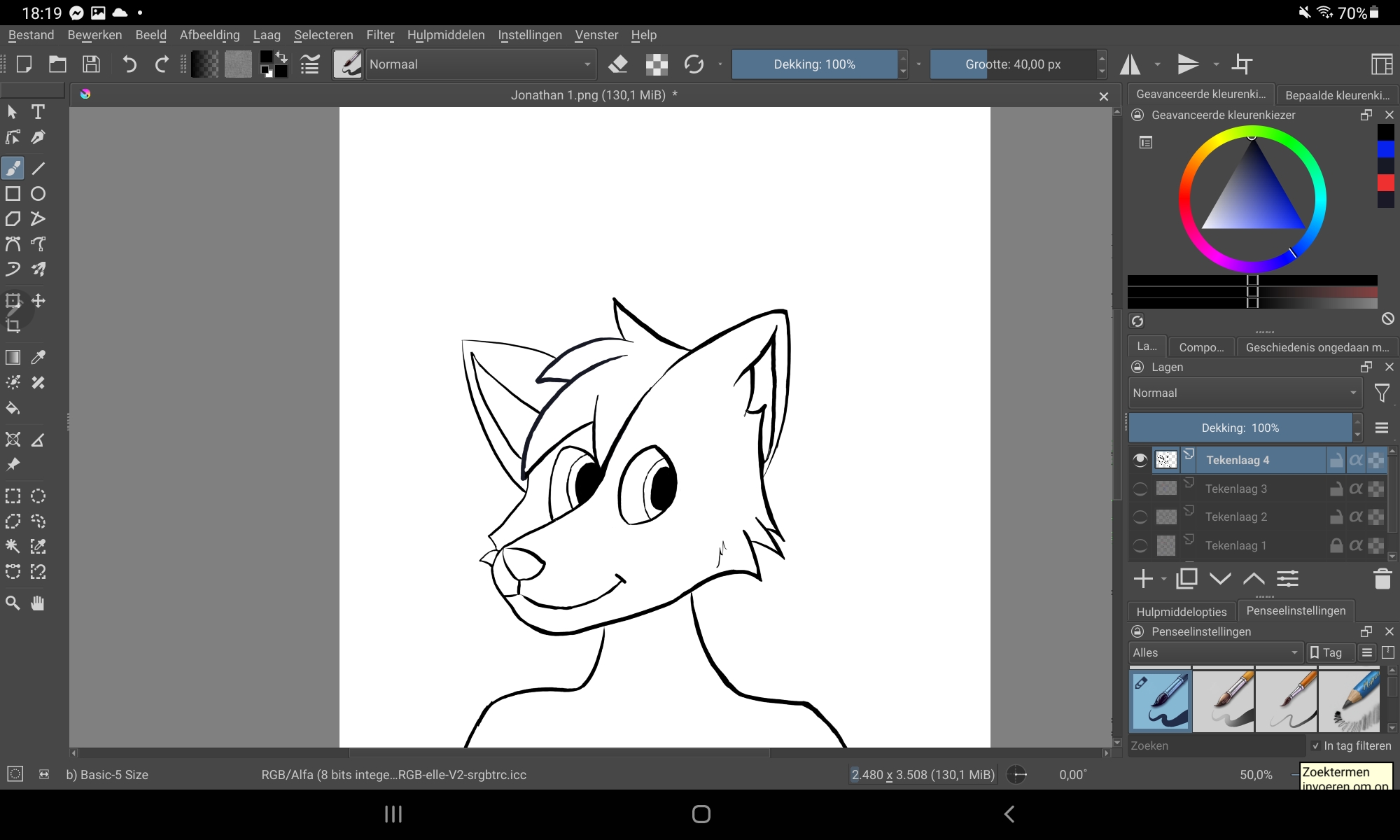This screenshot has width=1400, height=840.
Task: Toggle the In tag filteren checkbox
Action: 1315,746
